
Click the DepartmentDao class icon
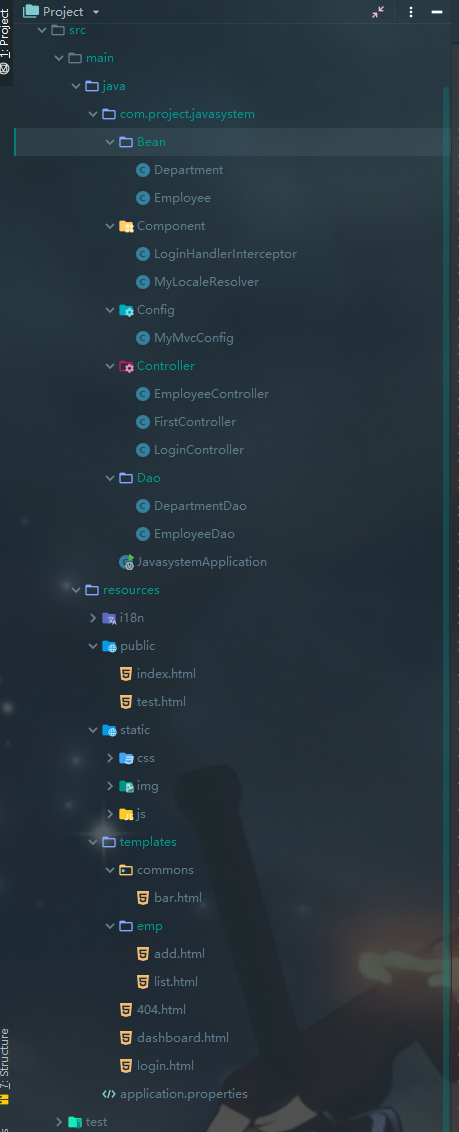(x=143, y=506)
